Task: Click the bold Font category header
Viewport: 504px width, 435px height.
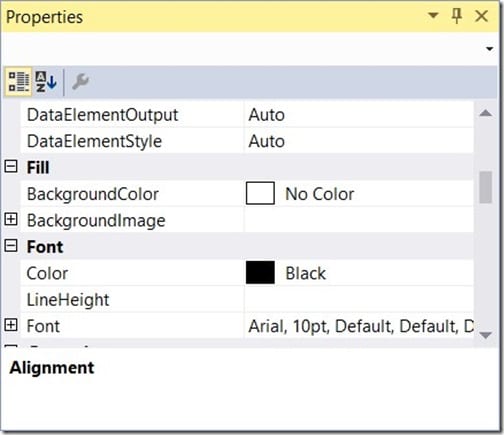Action: [x=45, y=247]
